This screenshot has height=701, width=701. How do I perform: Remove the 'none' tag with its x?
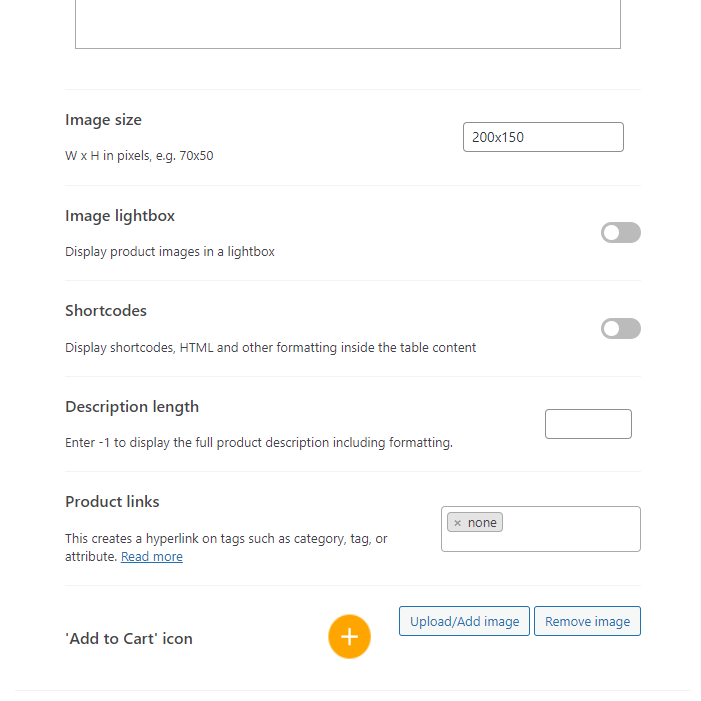click(458, 523)
